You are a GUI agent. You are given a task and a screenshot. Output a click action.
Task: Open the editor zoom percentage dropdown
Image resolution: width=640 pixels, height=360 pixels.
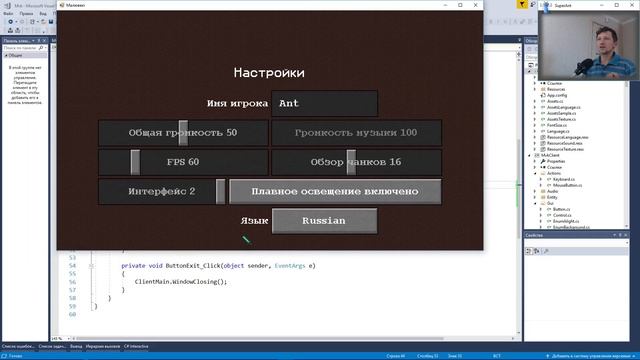69,338
